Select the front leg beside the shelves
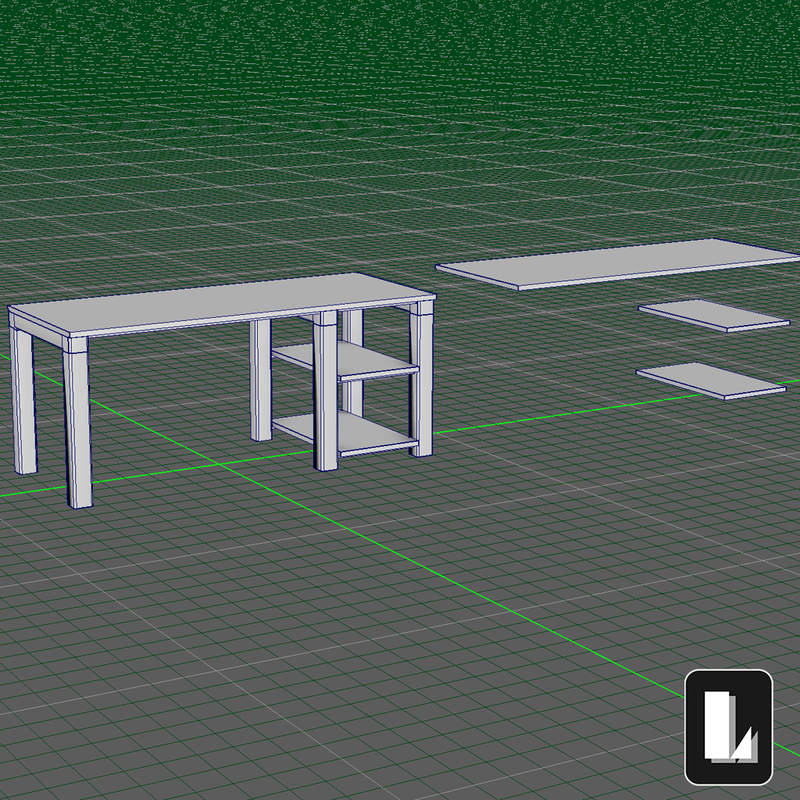 pyautogui.click(x=326, y=400)
